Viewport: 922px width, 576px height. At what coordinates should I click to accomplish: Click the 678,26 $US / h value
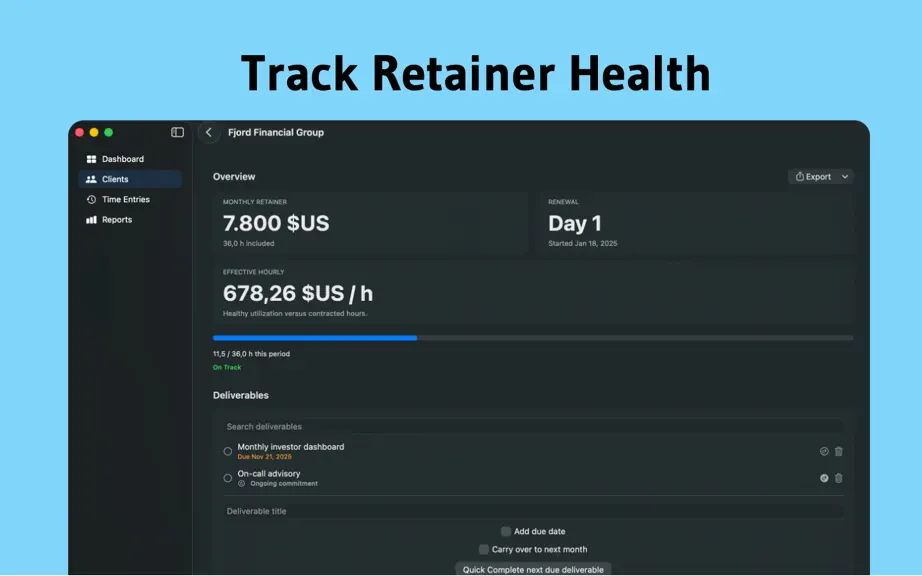(x=298, y=293)
